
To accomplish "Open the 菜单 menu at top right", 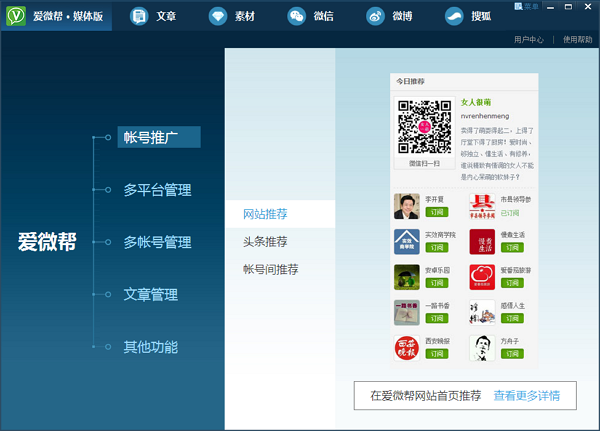I will point(527,7).
